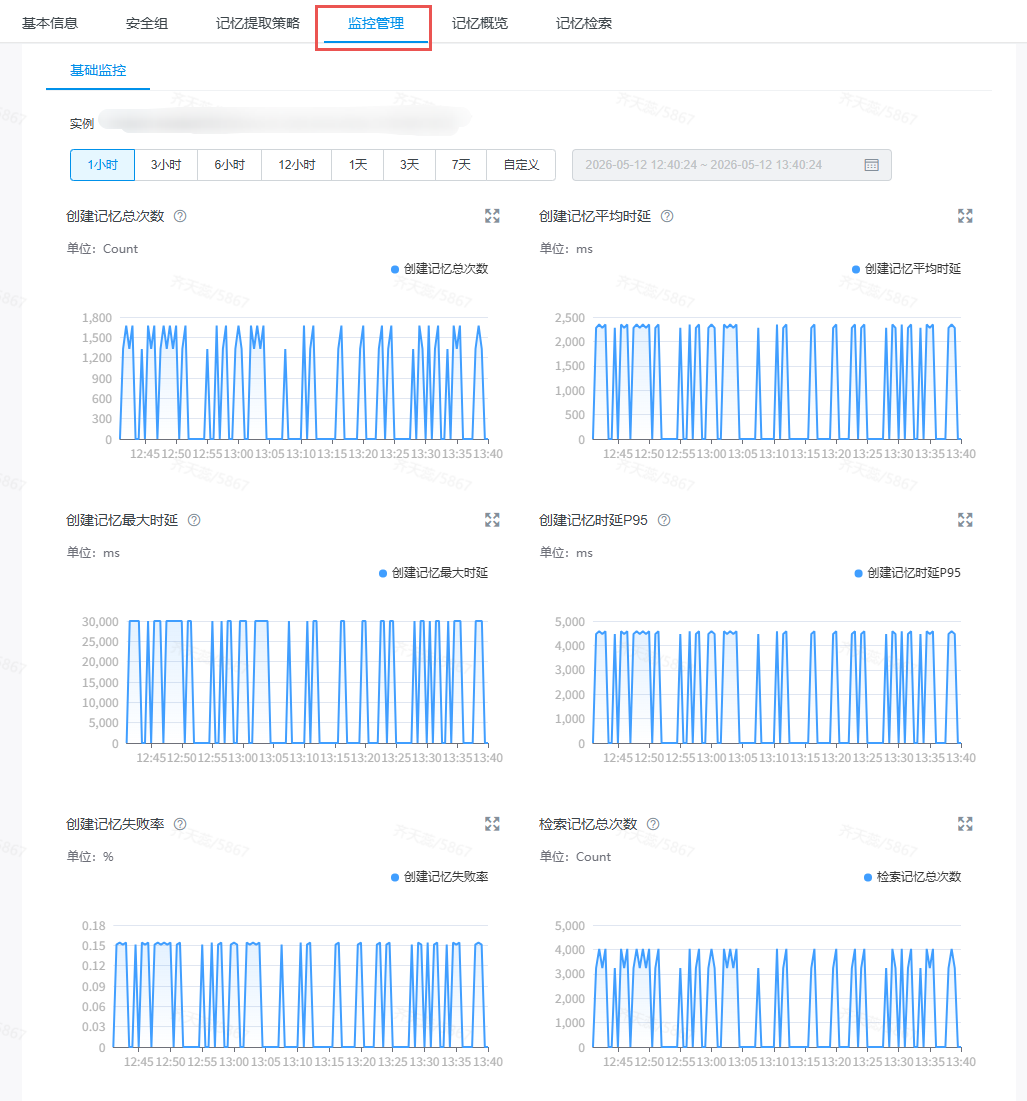Switch to the 记忆检索 tab
1027x1101 pixels.
click(583, 23)
